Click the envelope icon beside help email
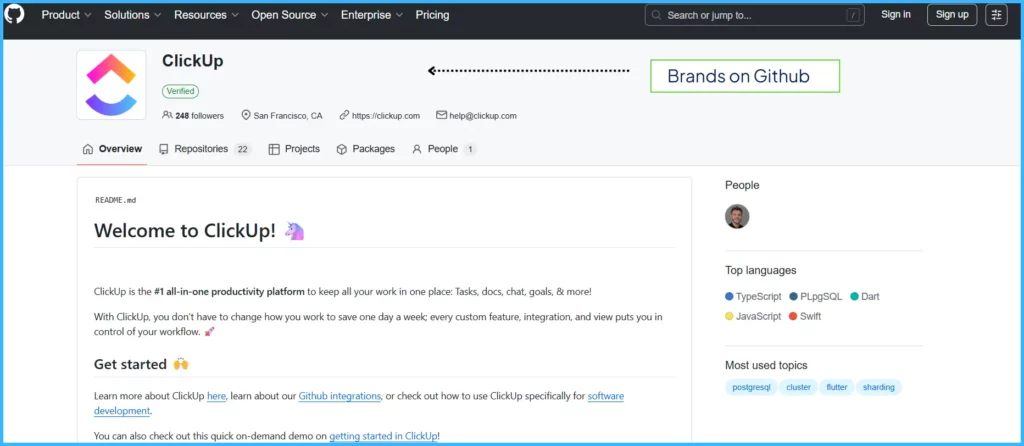The image size is (1024, 446). pos(441,115)
